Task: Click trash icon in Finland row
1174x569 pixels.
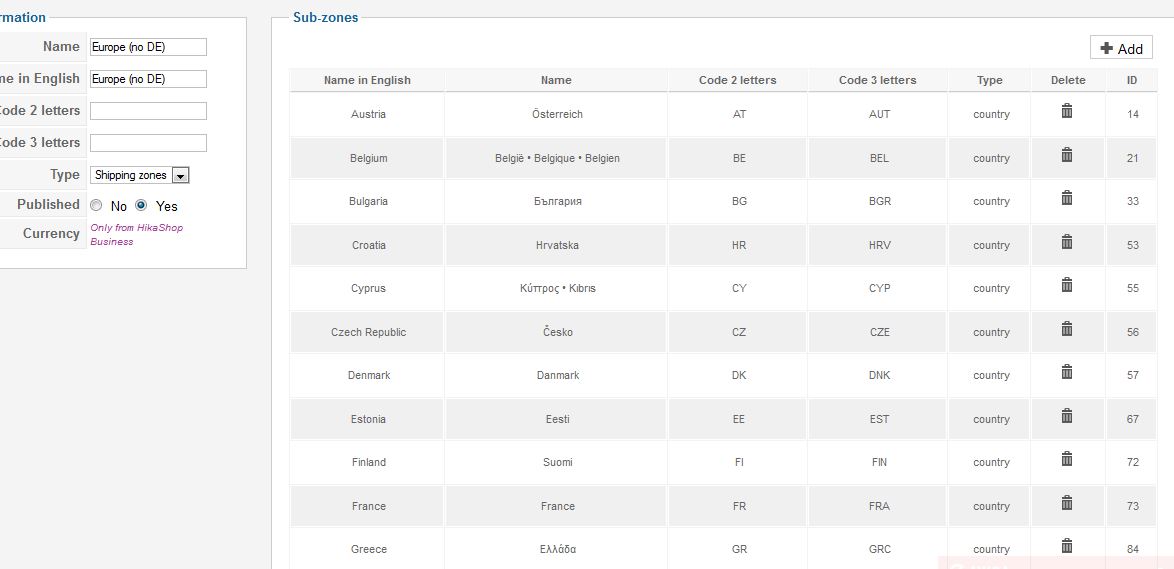Action: tap(1067, 459)
